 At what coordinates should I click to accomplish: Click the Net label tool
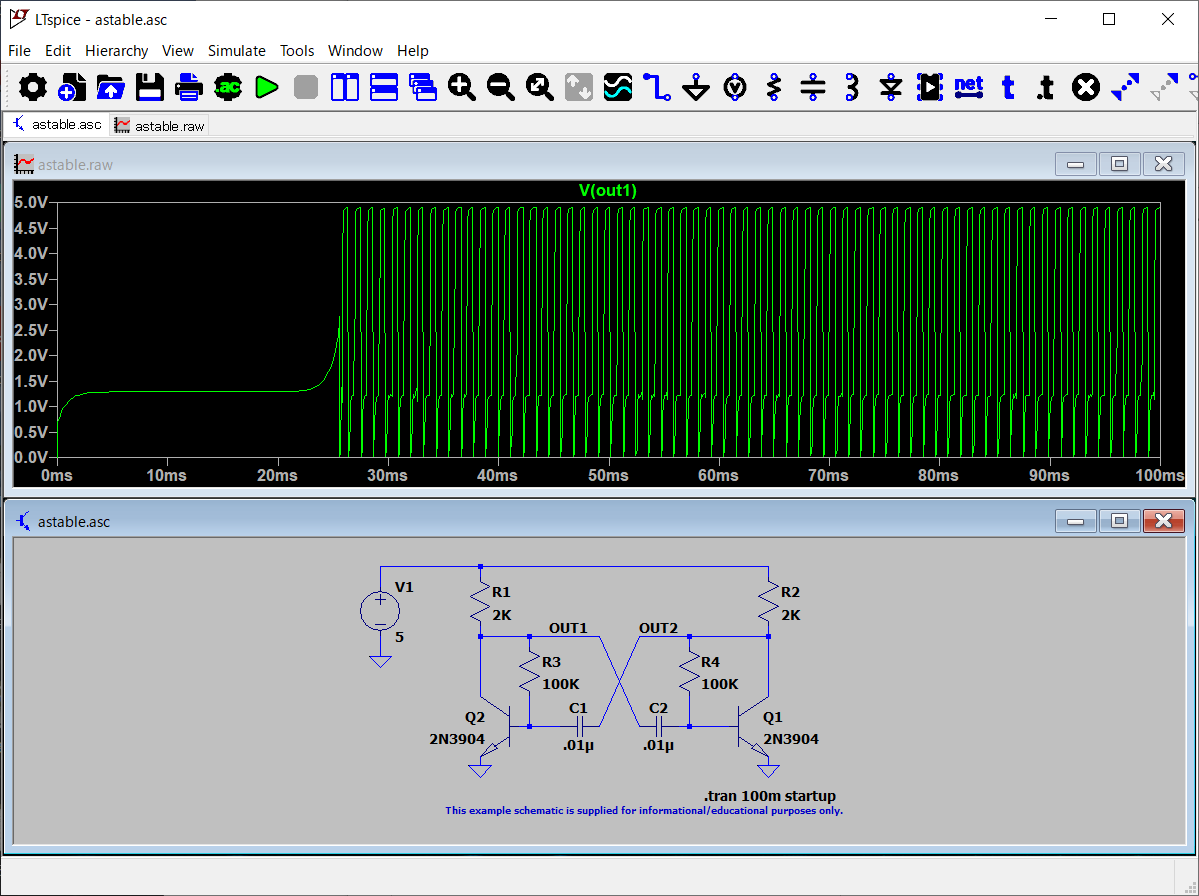tap(968, 87)
